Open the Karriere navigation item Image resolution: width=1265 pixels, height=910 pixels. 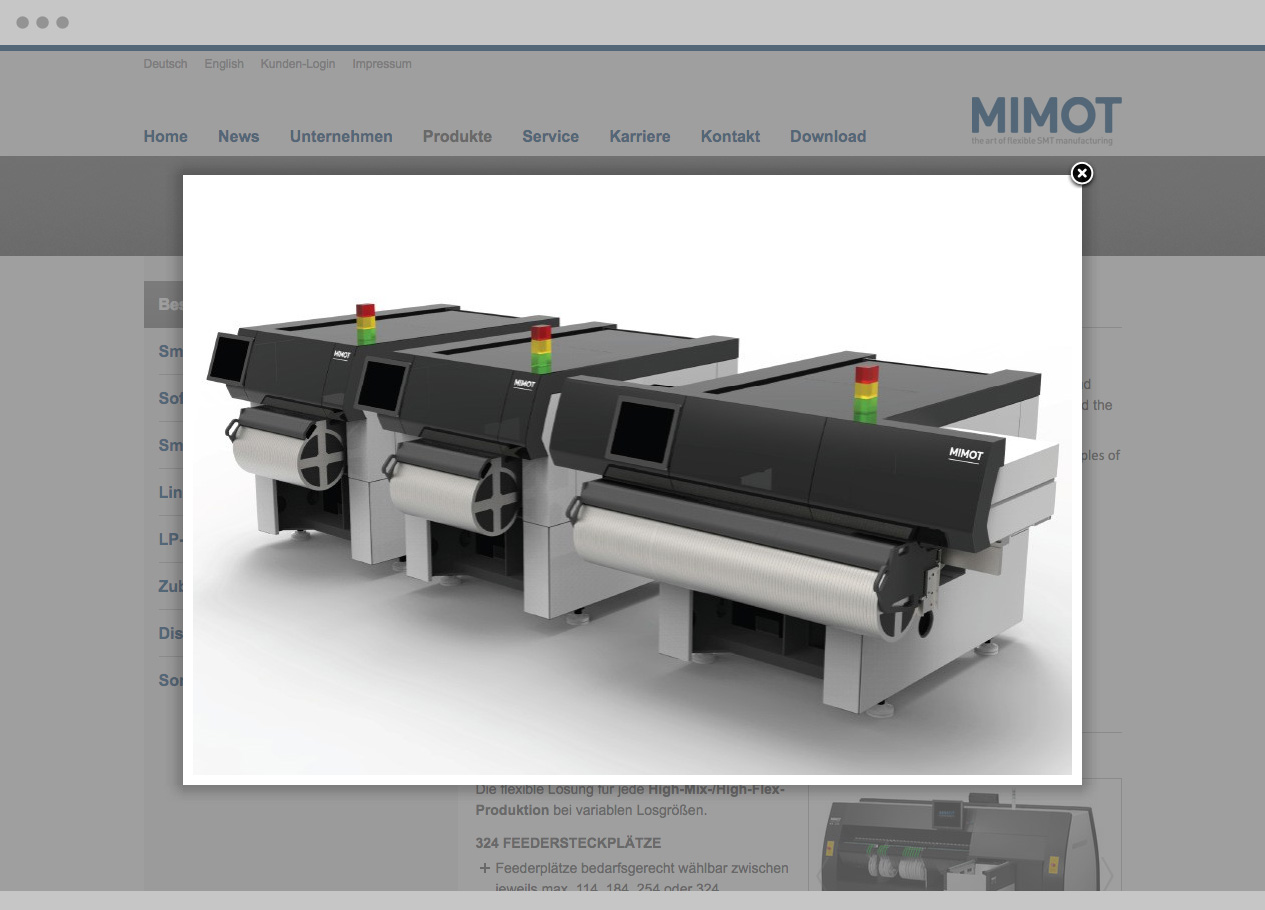pyautogui.click(x=640, y=137)
